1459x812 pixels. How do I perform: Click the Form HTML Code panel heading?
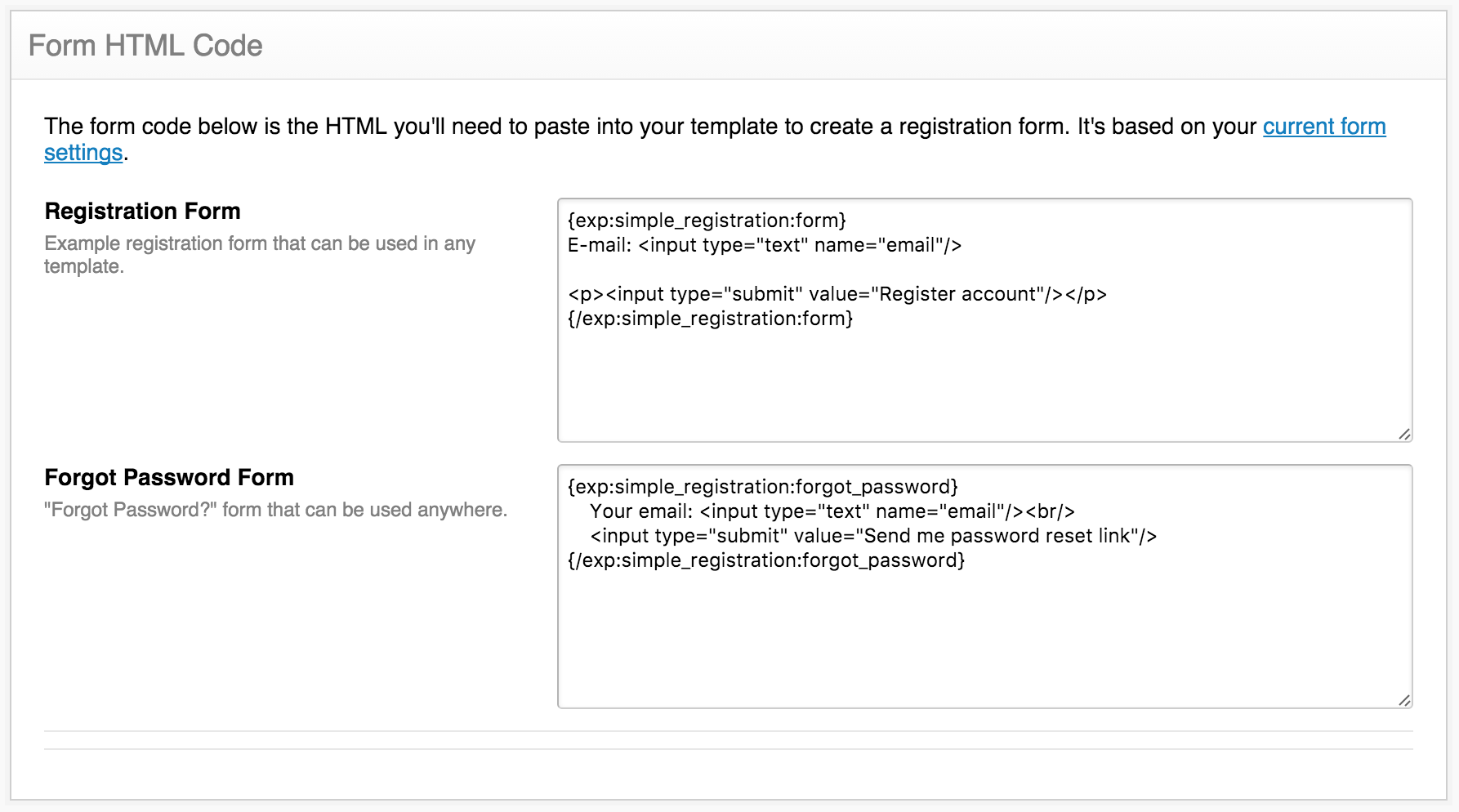[x=145, y=46]
